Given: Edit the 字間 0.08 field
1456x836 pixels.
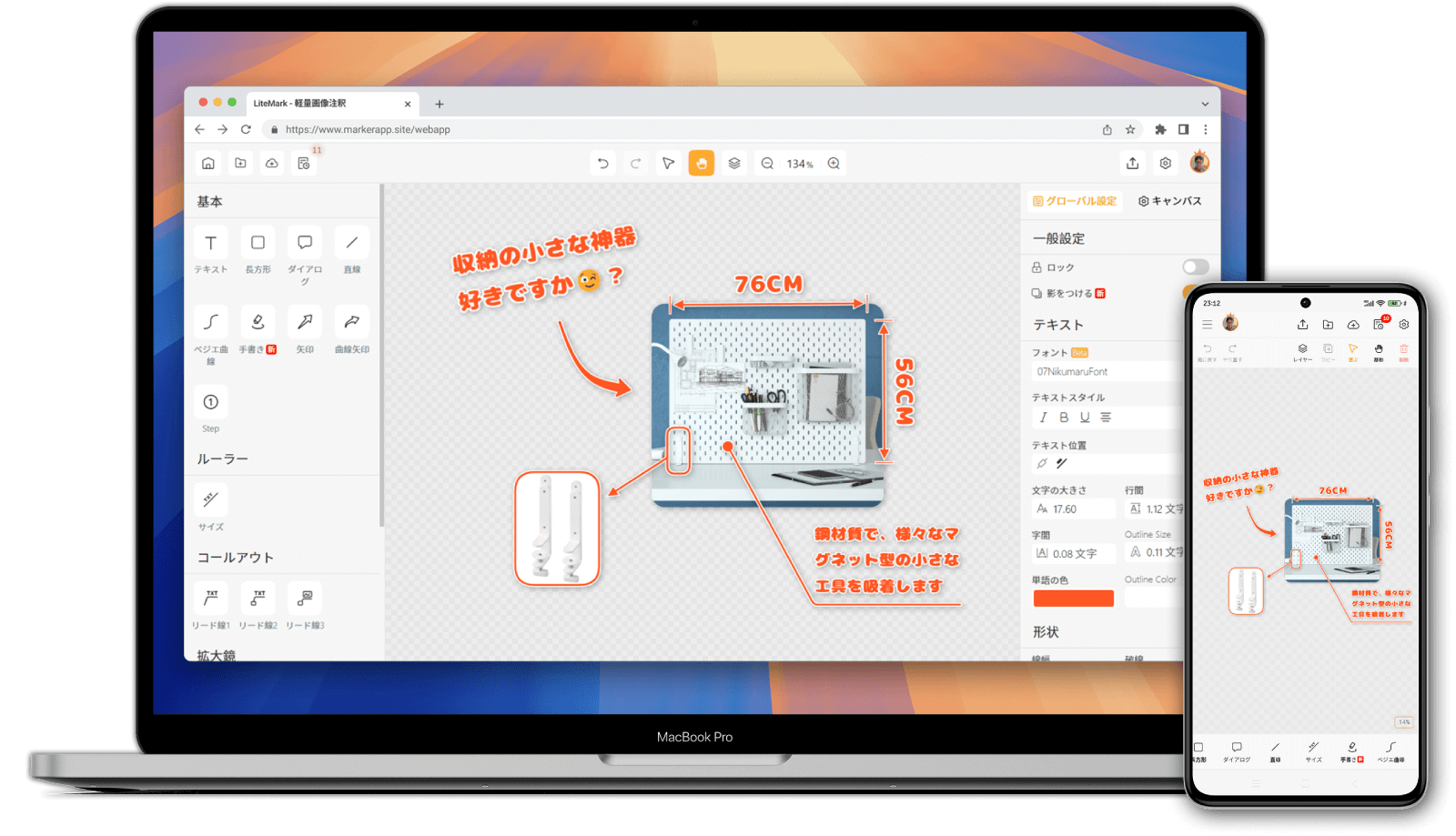Looking at the screenshot, I should [1074, 553].
